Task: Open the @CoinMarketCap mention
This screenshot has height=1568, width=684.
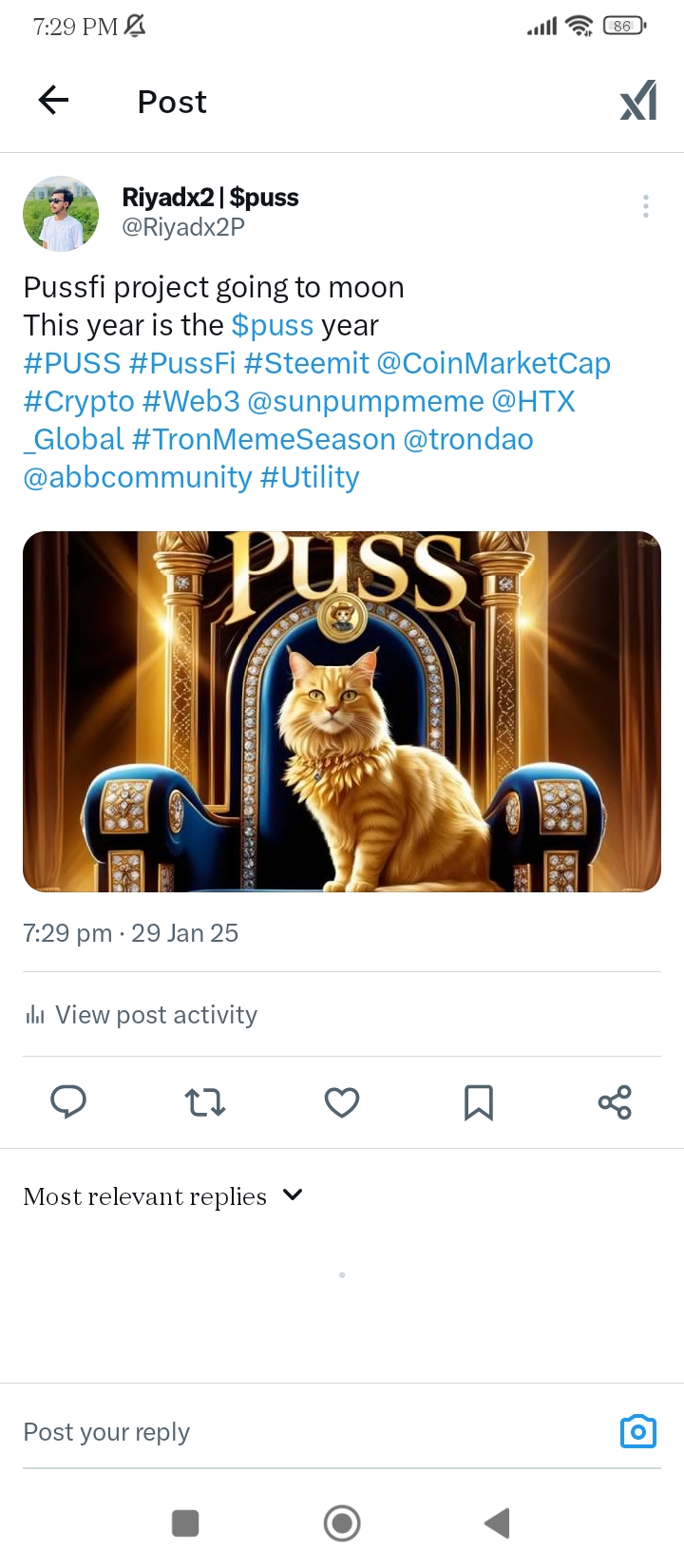Action: click(x=494, y=363)
